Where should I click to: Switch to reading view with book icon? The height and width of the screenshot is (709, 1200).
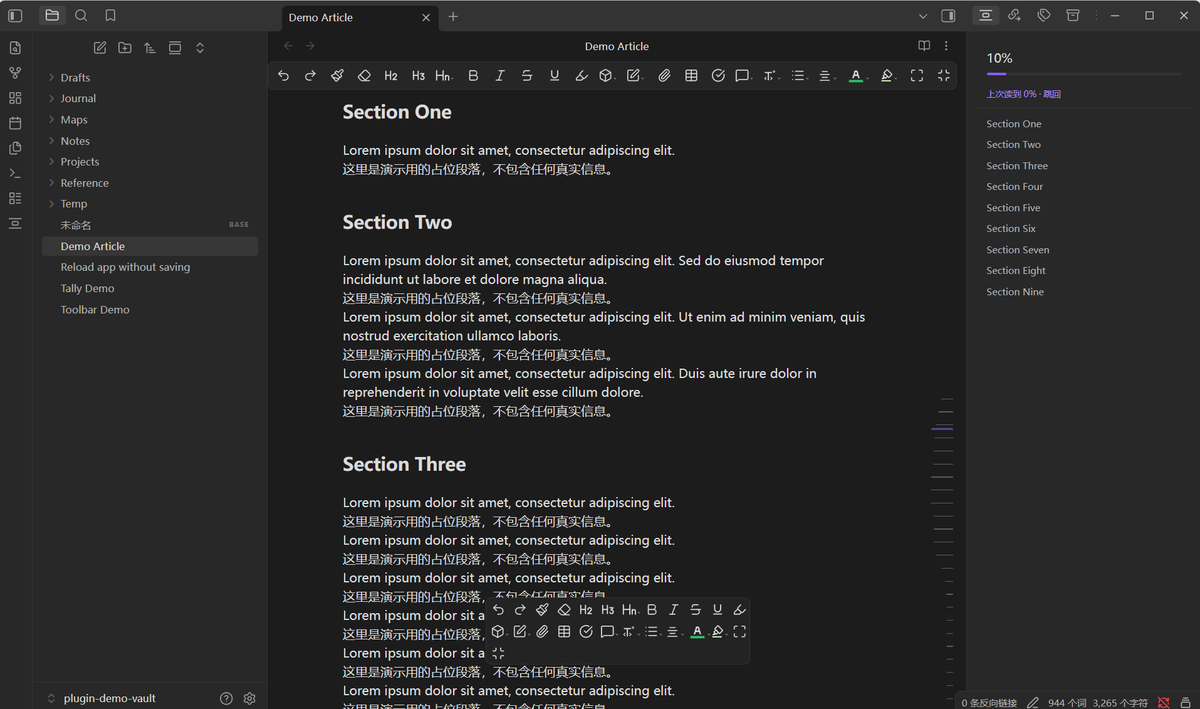point(924,46)
